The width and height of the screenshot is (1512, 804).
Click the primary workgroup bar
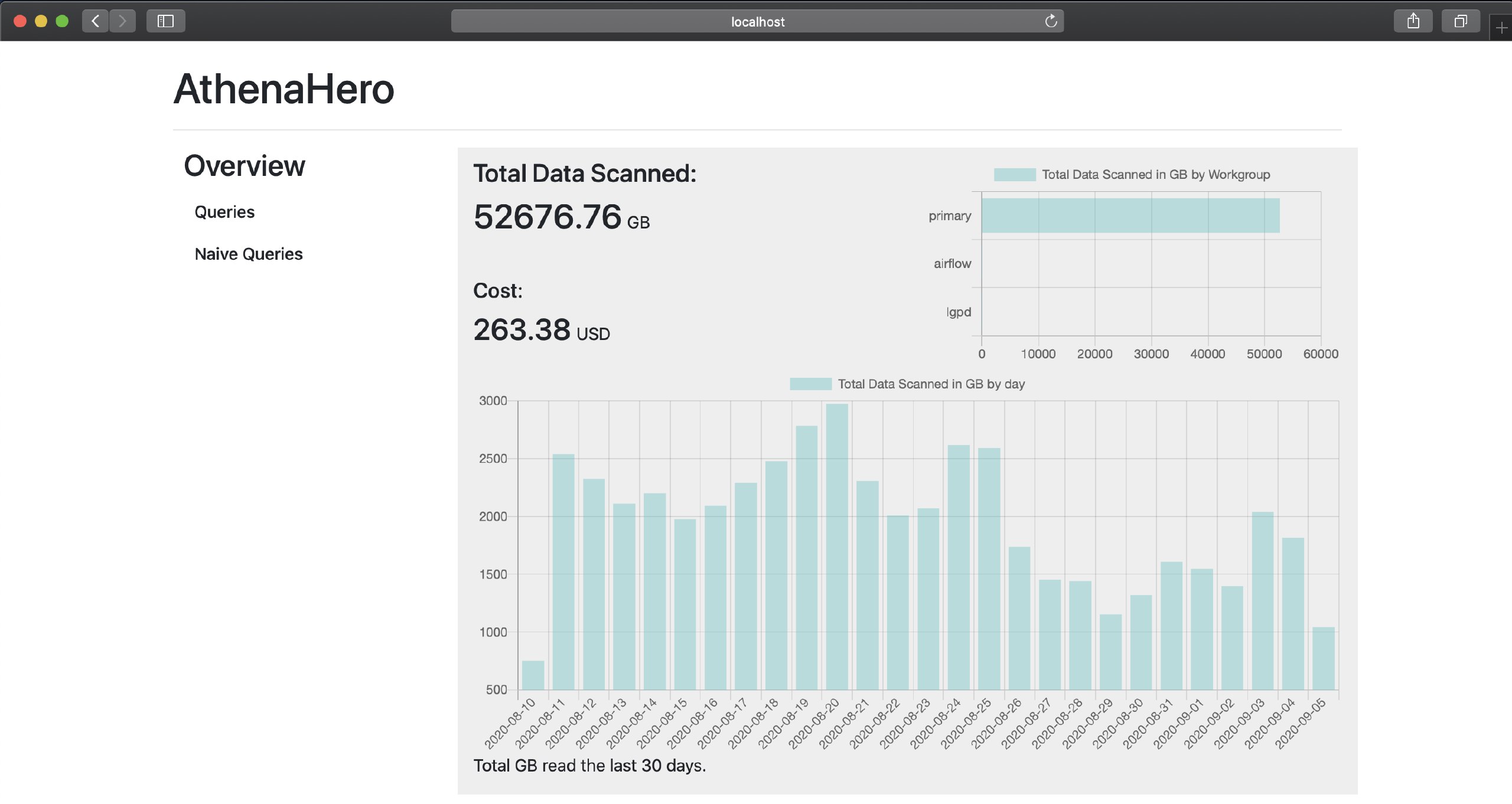(1130, 215)
